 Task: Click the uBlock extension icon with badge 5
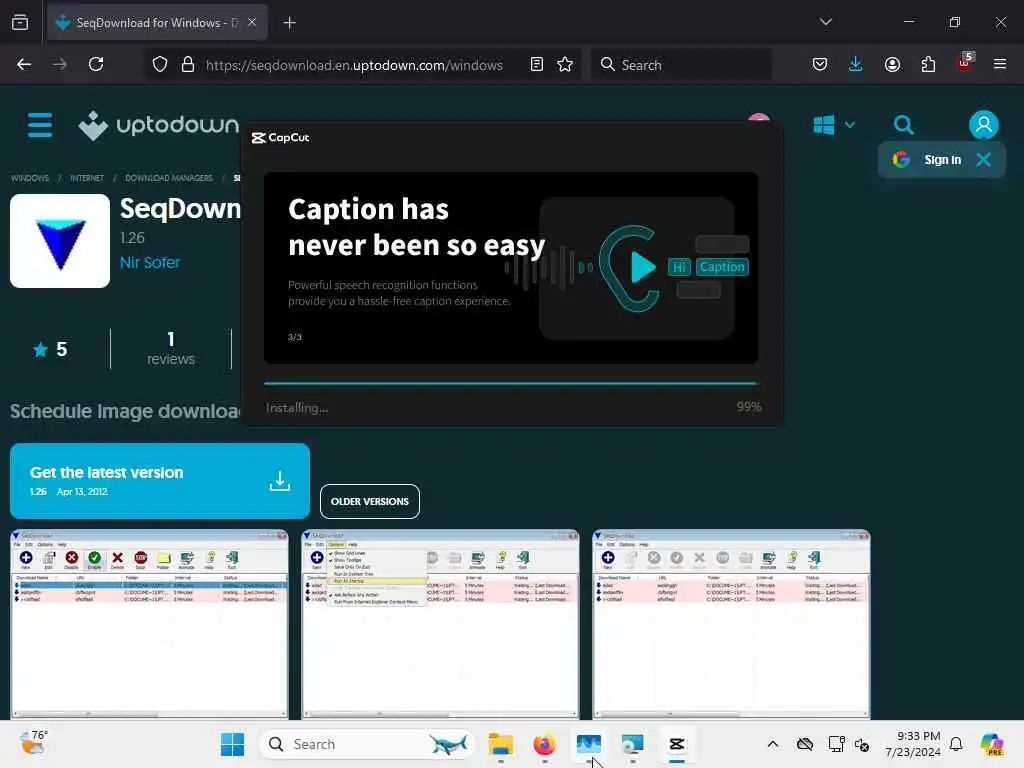(965, 63)
